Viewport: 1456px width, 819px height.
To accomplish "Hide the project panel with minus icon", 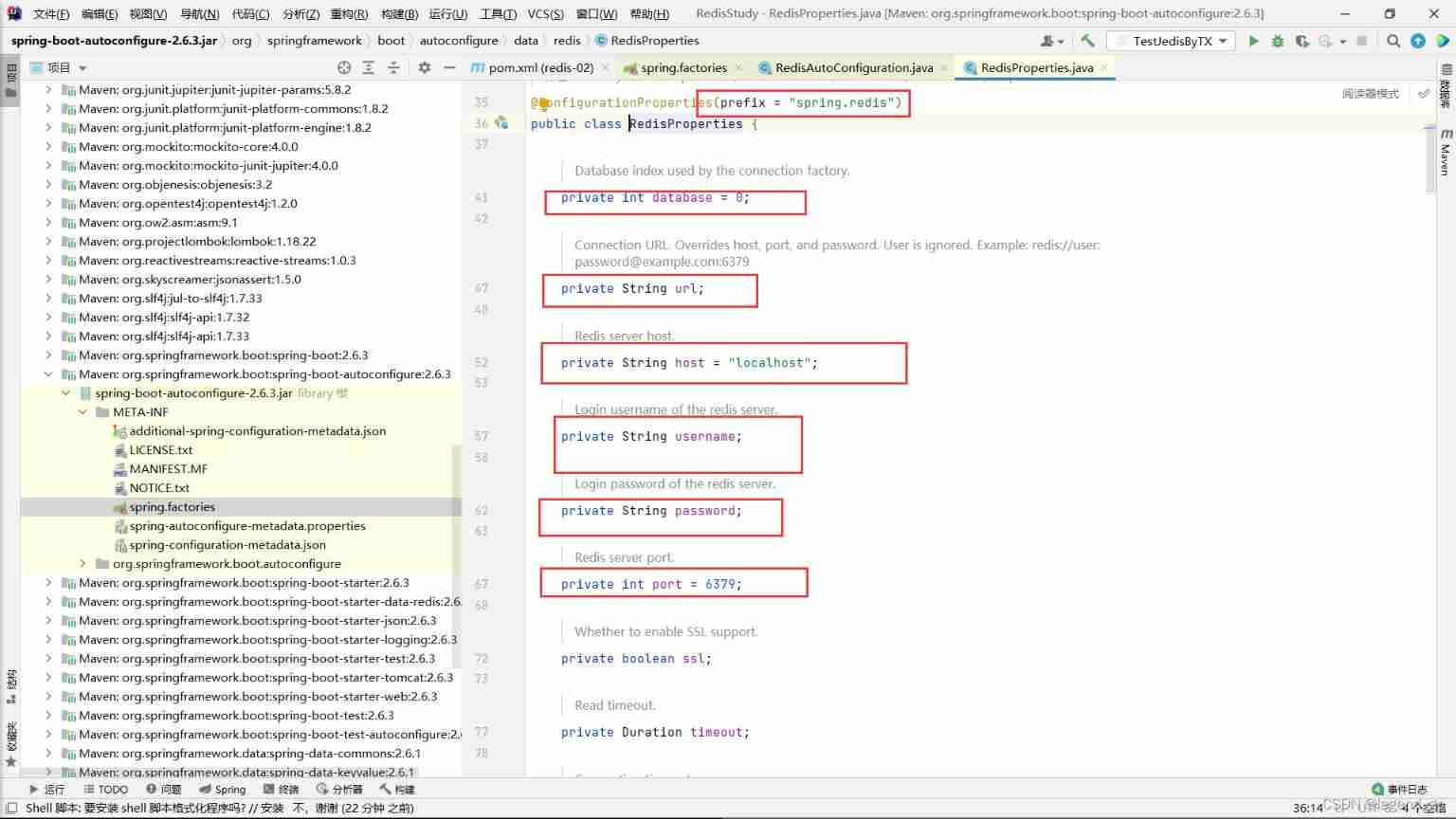I will [x=449, y=67].
